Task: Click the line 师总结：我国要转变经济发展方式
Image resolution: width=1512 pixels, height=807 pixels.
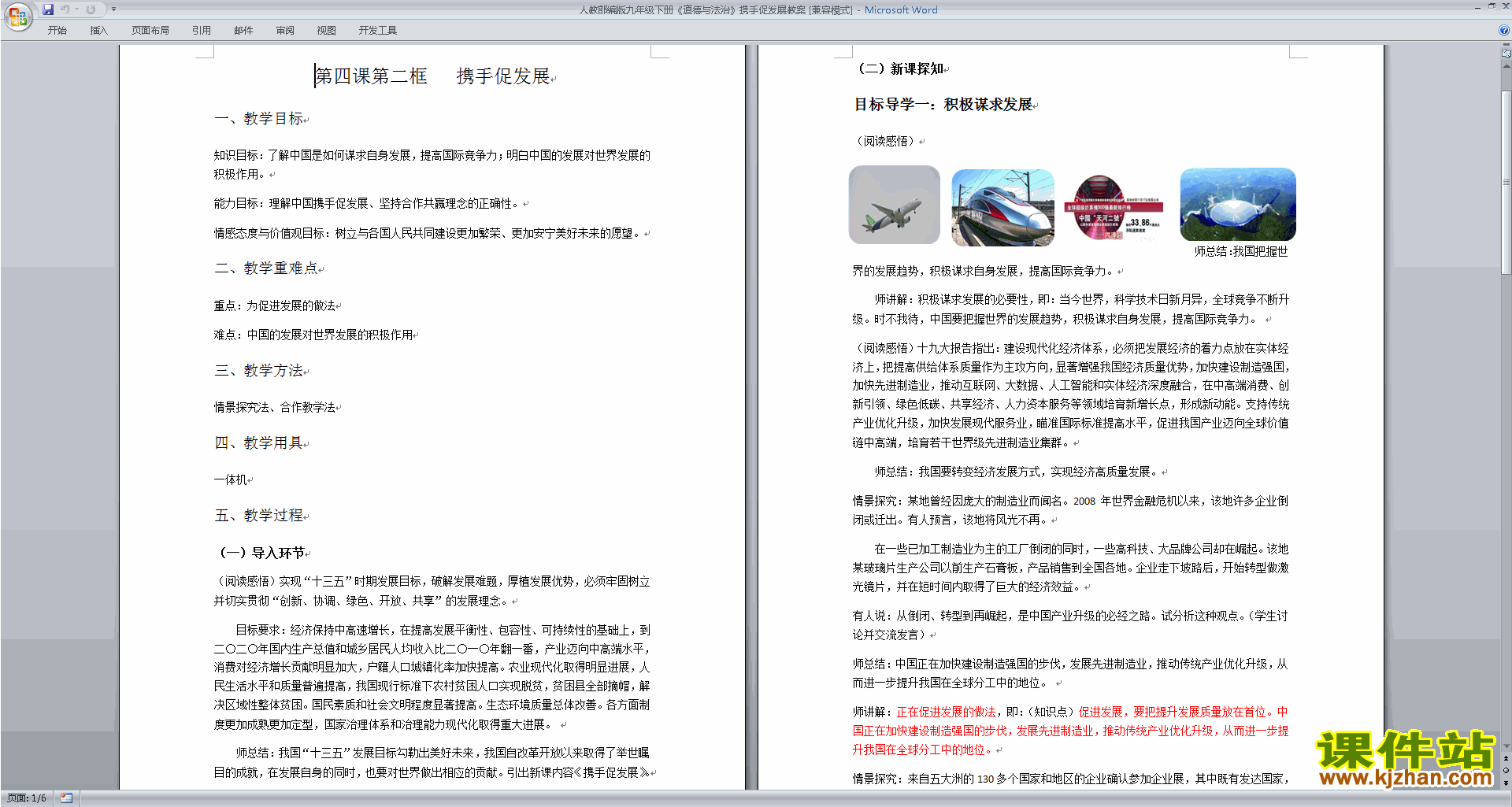Action: (x=1017, y=472)
